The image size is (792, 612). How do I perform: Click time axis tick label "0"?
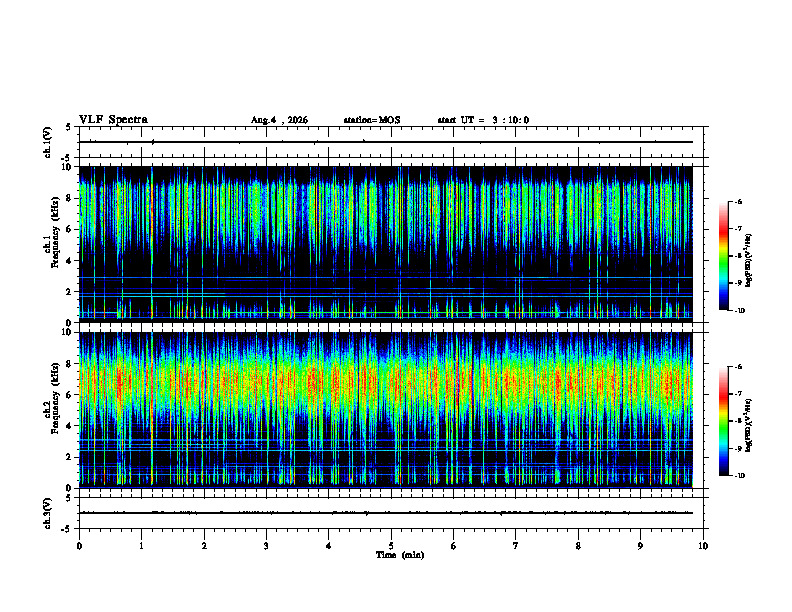pos(79,546)
